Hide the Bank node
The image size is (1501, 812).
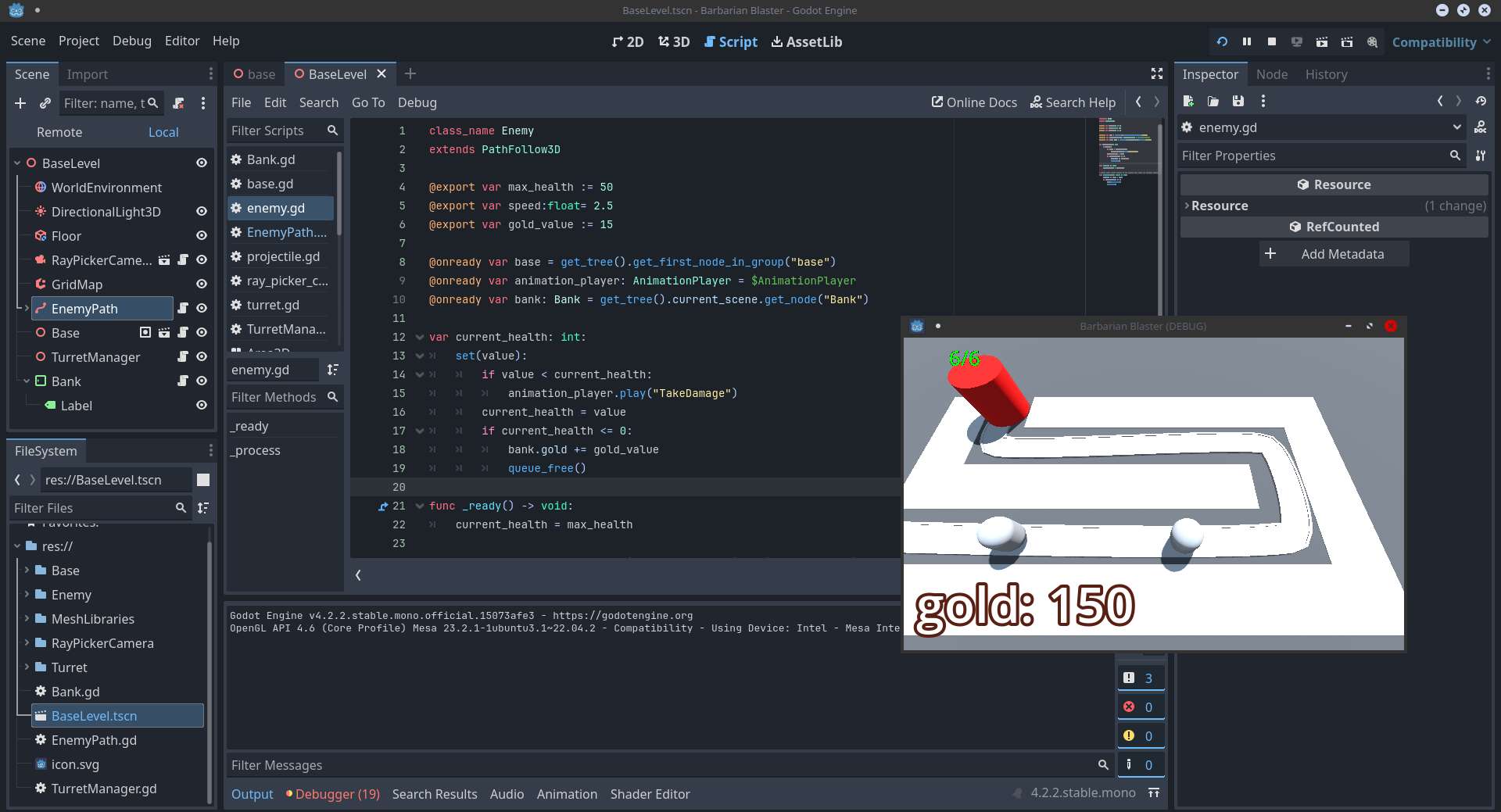202,381
